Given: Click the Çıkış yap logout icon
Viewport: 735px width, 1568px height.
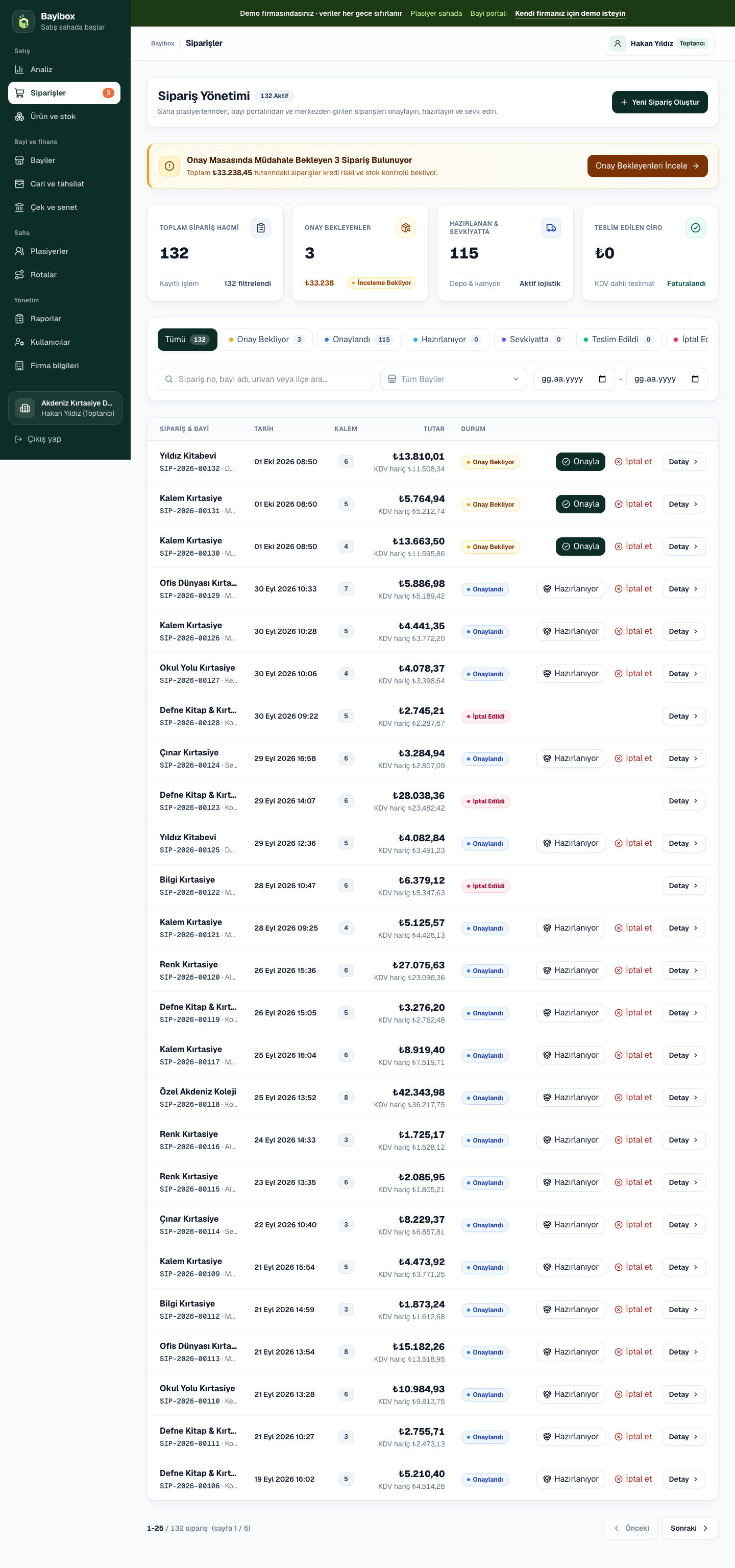Looking at the screenshot, I should 18,439.
